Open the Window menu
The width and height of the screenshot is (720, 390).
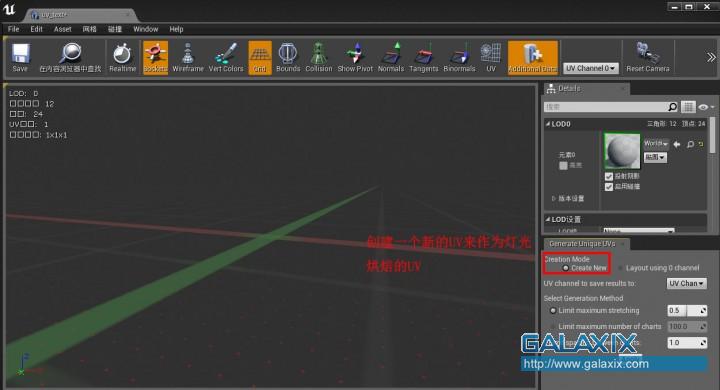tap(146, 29)
